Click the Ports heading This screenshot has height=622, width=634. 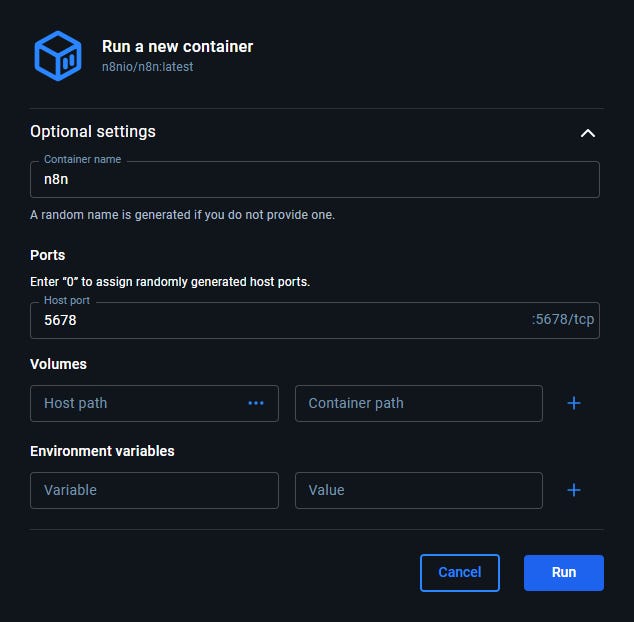[x=47, y=255]
